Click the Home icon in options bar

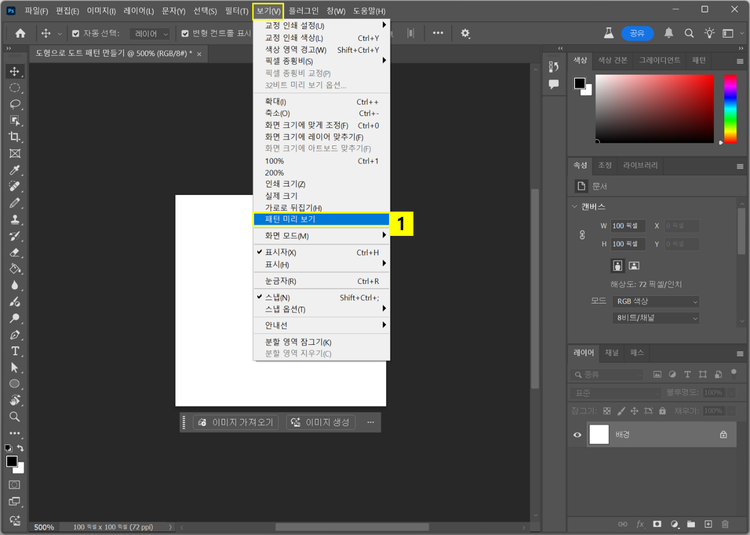[x=20, y=33]
